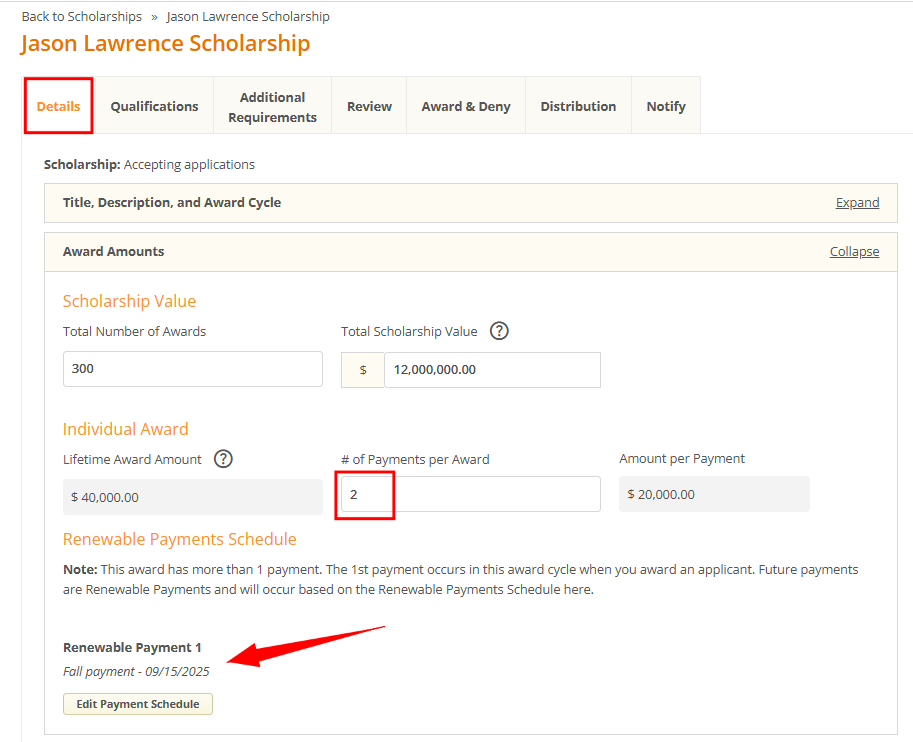Click the help icon next to Lifetime Award Amount
Screen dimensions: 913x742
(x=223, y=459)
